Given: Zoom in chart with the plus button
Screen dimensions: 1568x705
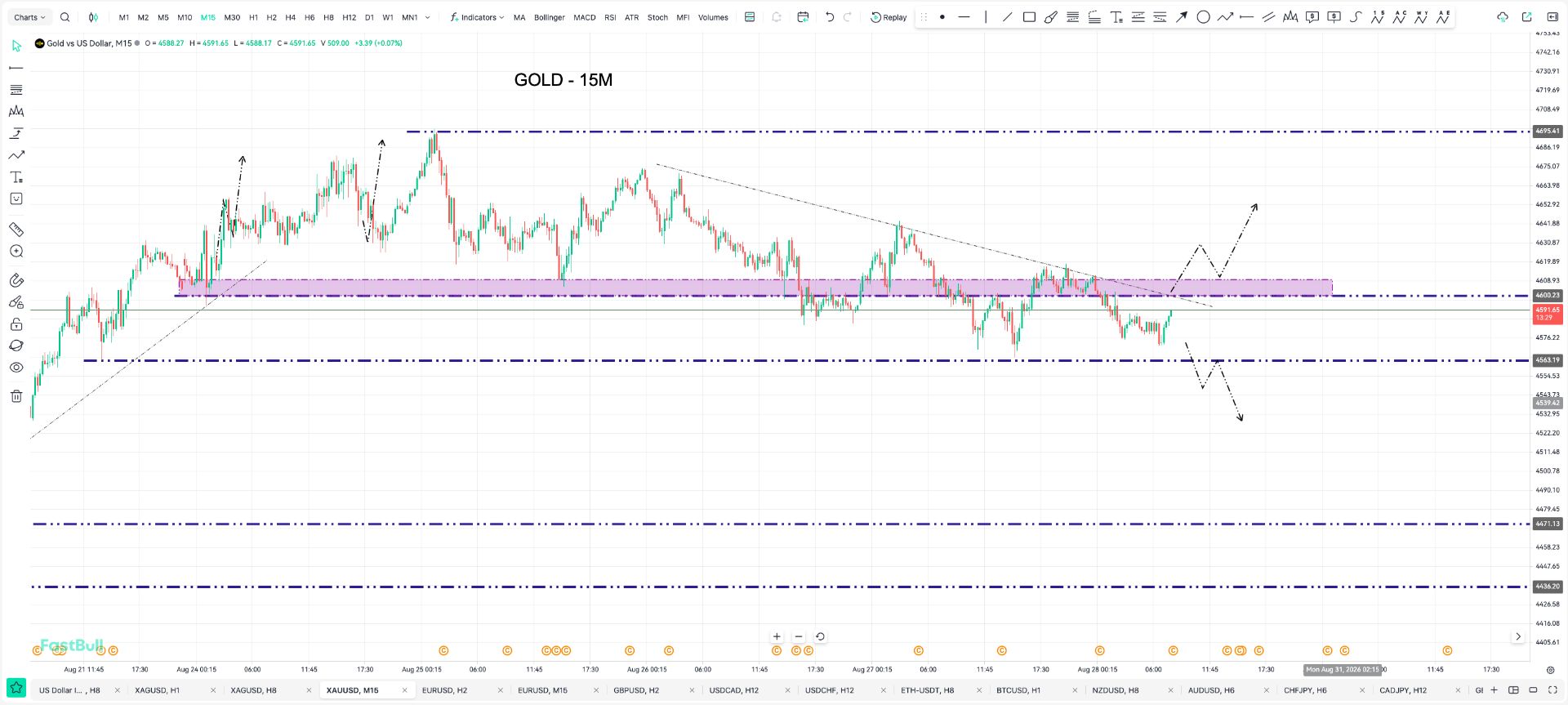Looking at the screenshot, I should 777,636.
